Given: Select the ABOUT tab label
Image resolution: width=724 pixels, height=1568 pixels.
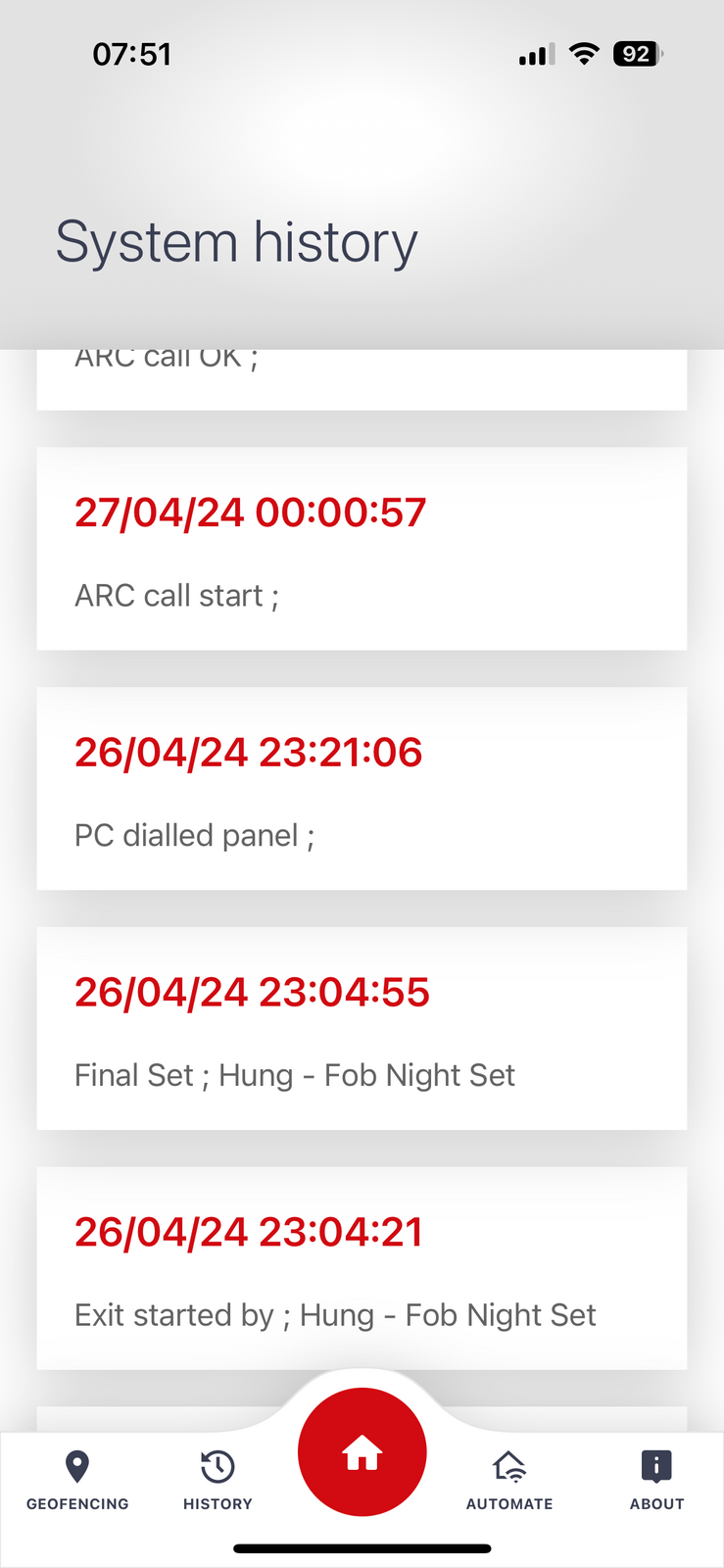Looking at the screenshot, I should pos(656,1504).
